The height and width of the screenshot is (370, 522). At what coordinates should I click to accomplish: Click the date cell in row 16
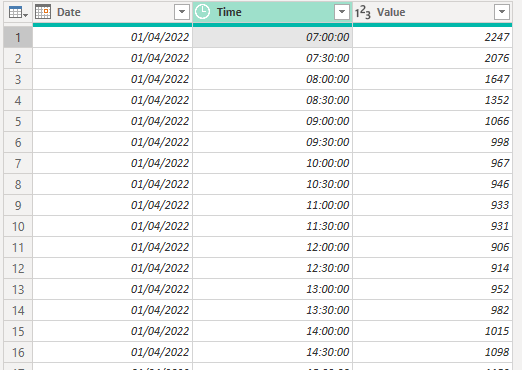click(113, 352)
